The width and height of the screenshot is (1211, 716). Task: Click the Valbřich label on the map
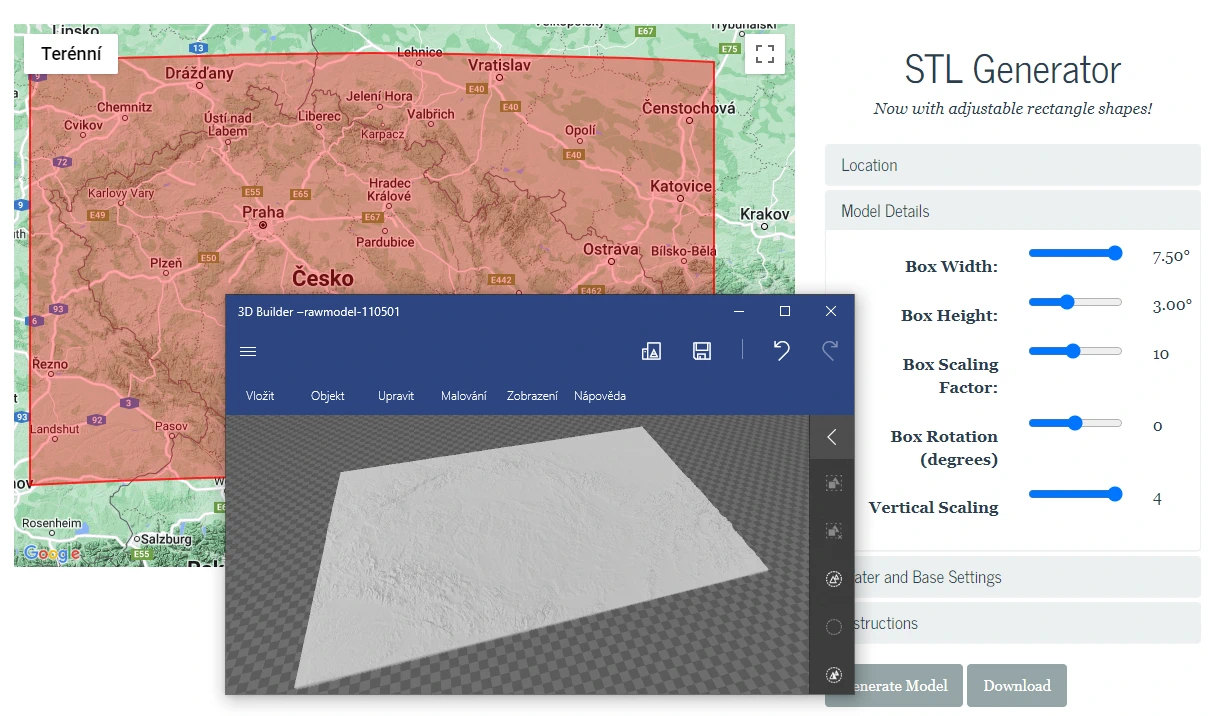click(431, 114)
